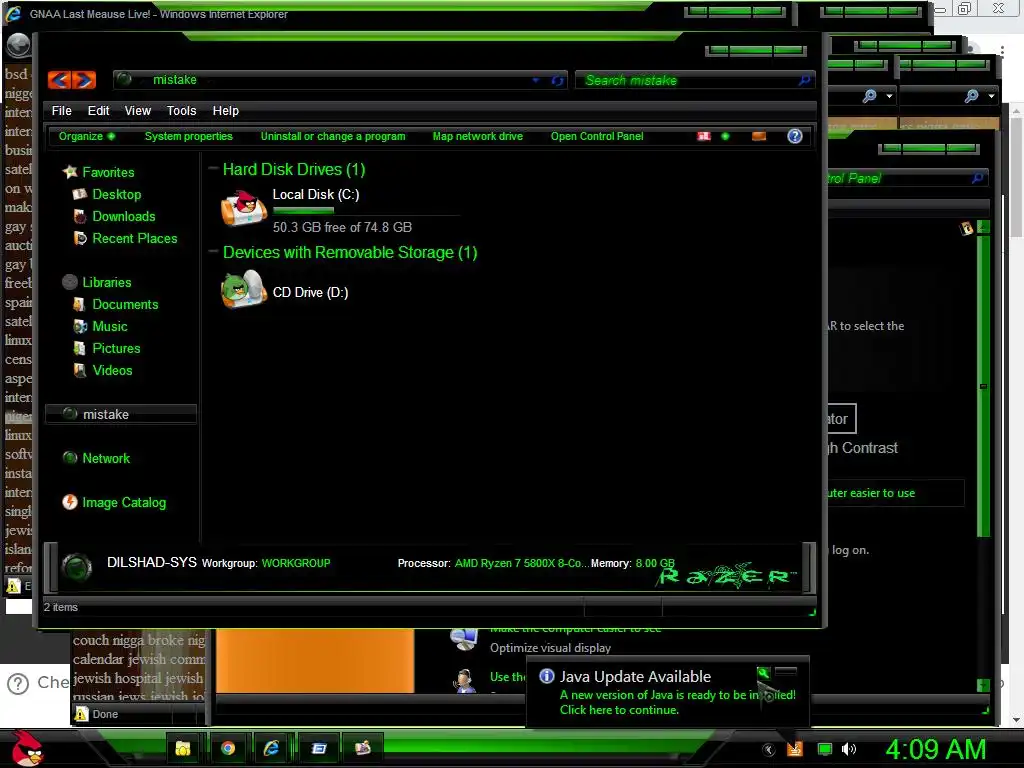
Task: Open Image Catalog in the navigation pane
Action: [124, 502]
